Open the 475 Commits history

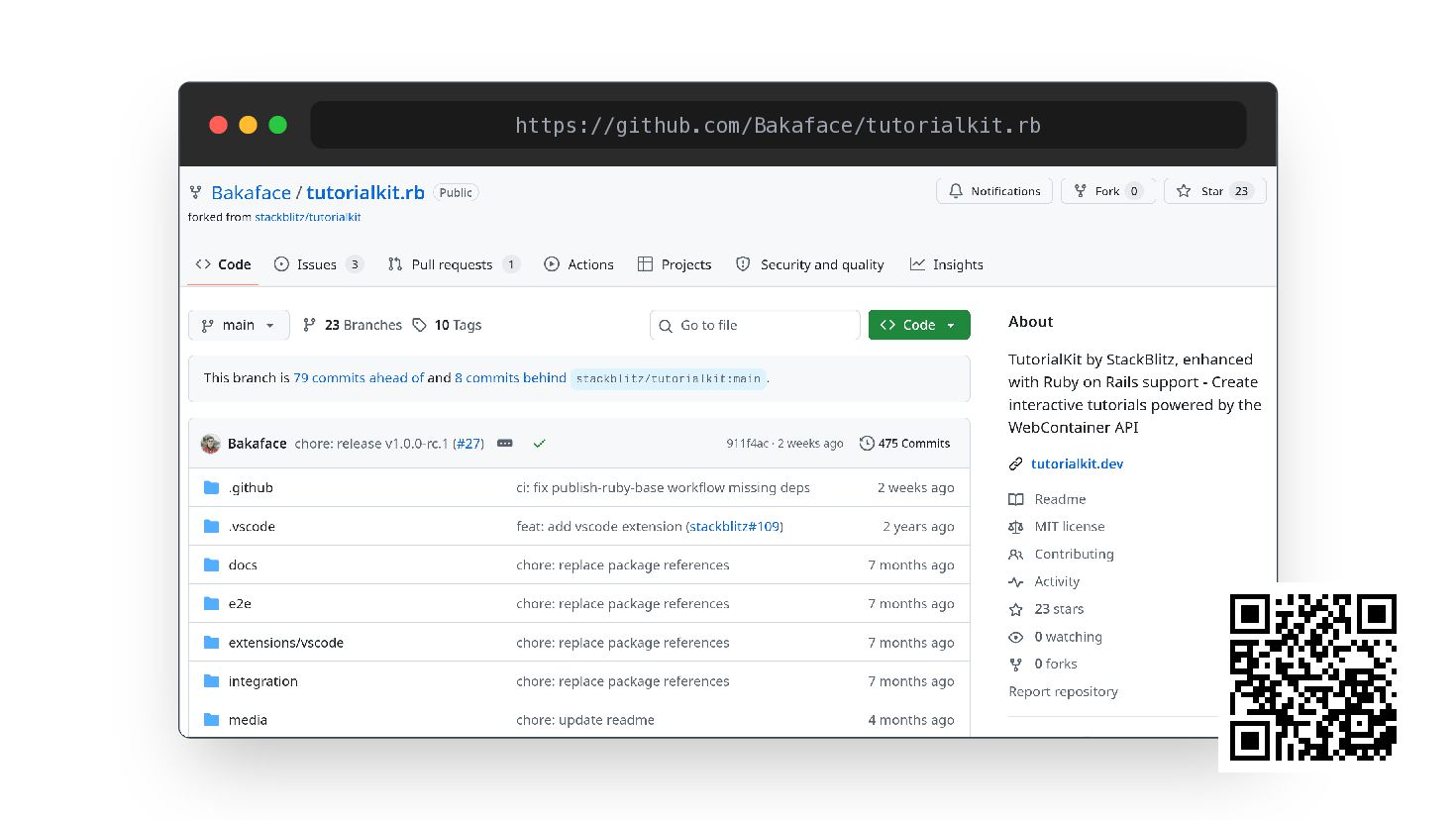tap(905, 444)
